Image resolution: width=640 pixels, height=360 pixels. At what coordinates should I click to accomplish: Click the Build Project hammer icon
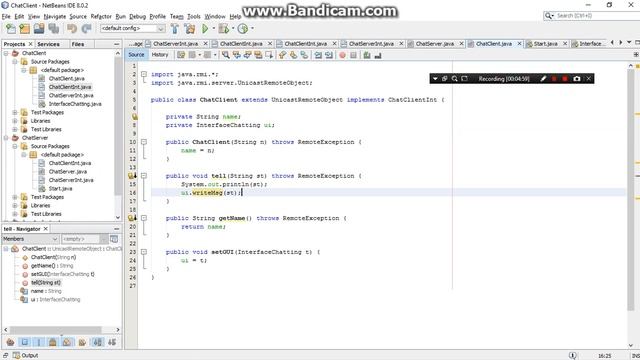point(175,29)
